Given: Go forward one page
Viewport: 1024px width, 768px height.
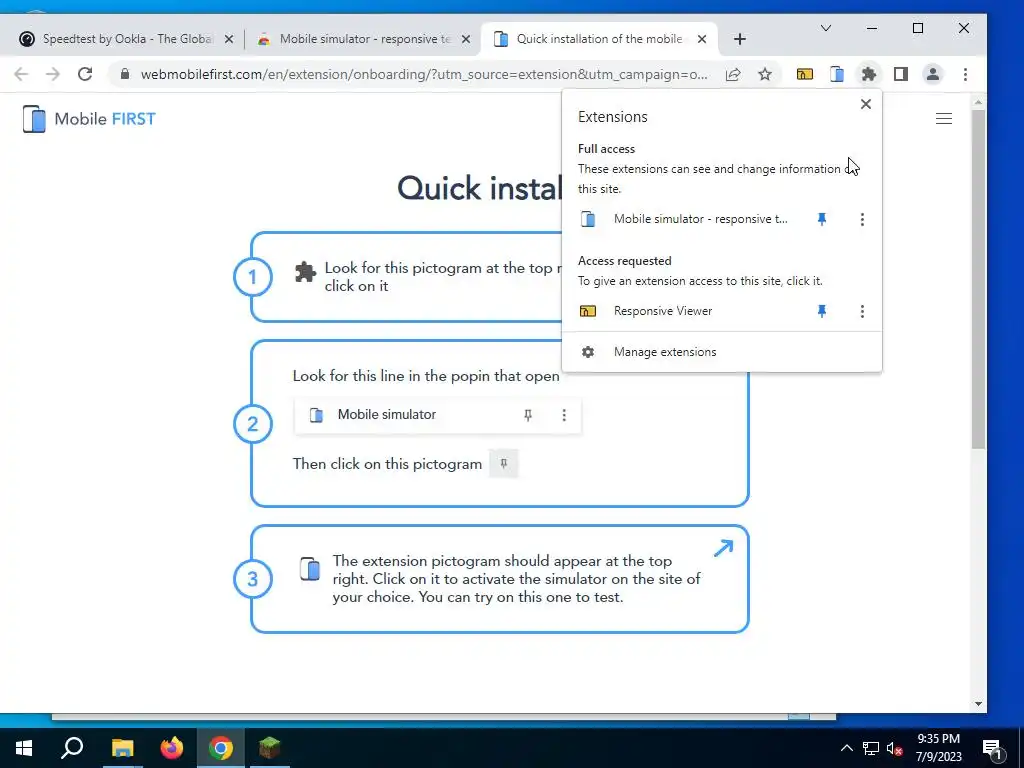Looking at the screenshot, I should [53, 74].
